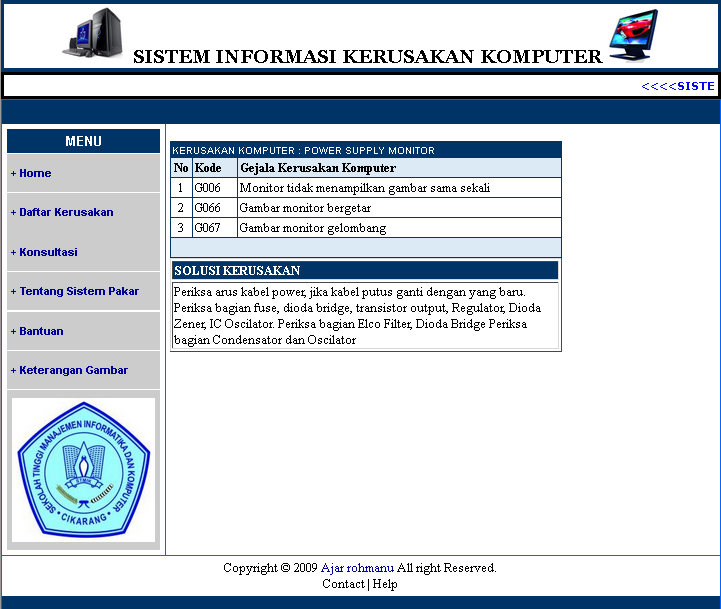Click the Kode column header

(215, 168)
